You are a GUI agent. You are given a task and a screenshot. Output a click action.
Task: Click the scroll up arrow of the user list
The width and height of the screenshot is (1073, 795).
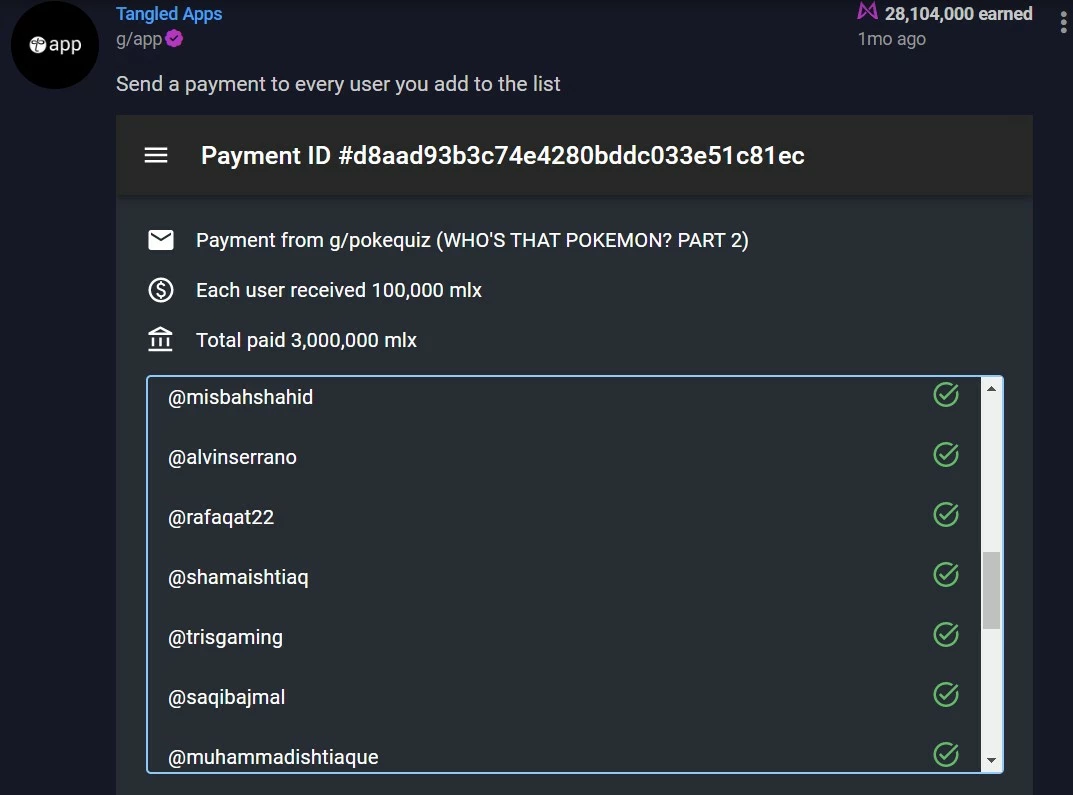(x=991, y=389)
